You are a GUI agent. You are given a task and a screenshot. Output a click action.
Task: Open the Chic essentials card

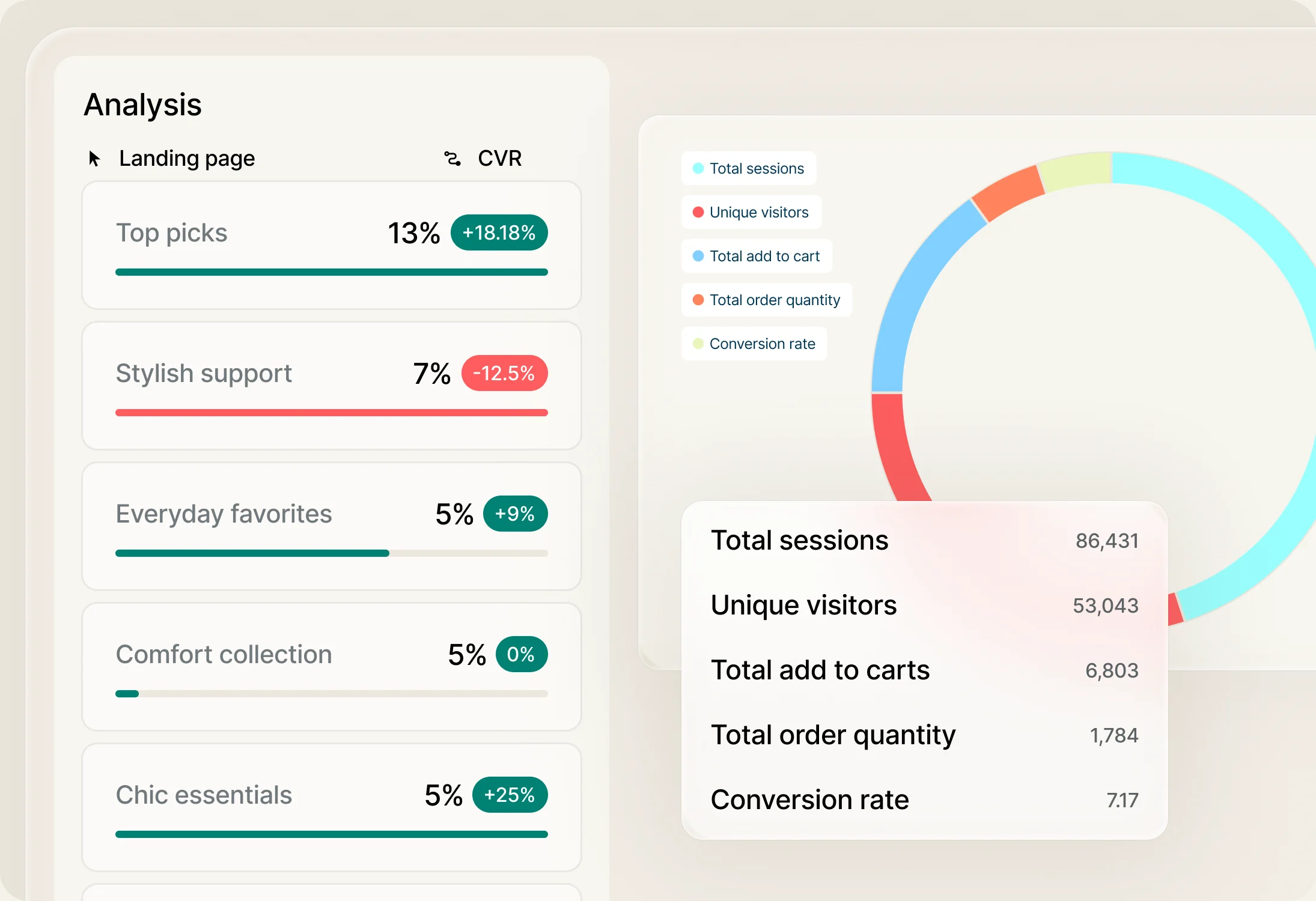(332, 808)
